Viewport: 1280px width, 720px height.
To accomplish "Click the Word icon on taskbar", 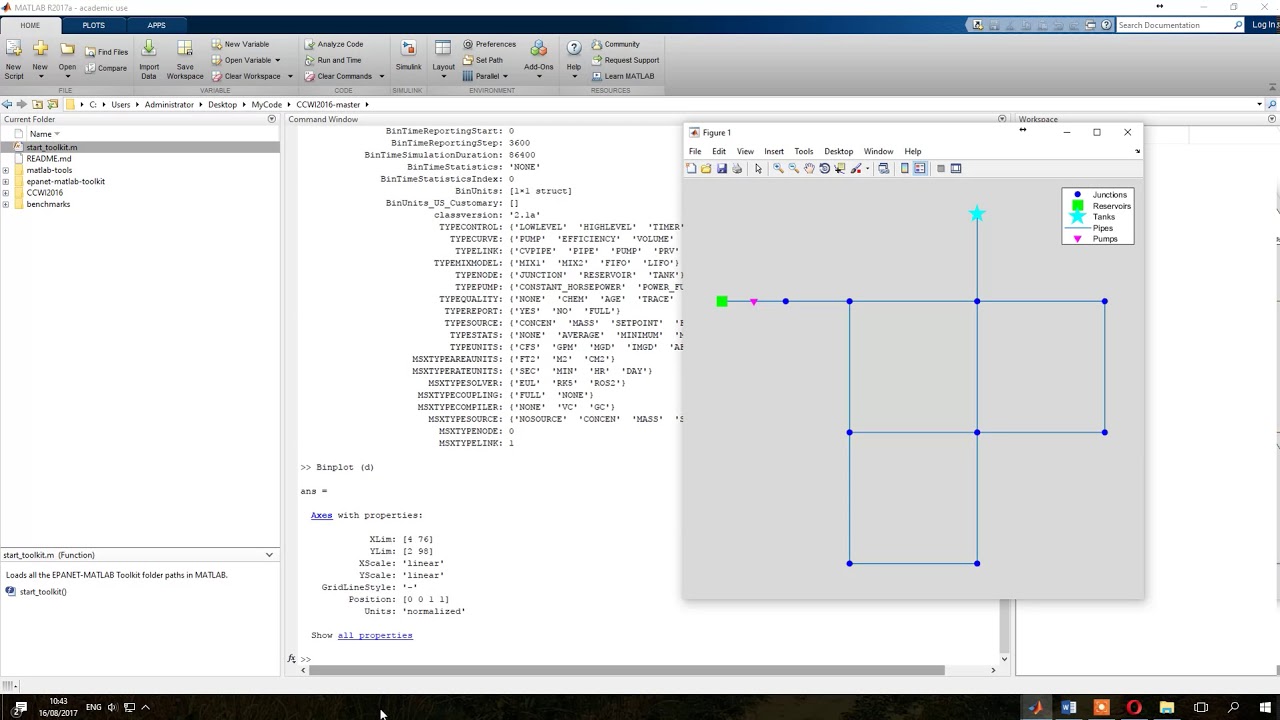I will tap(1068, 707).
